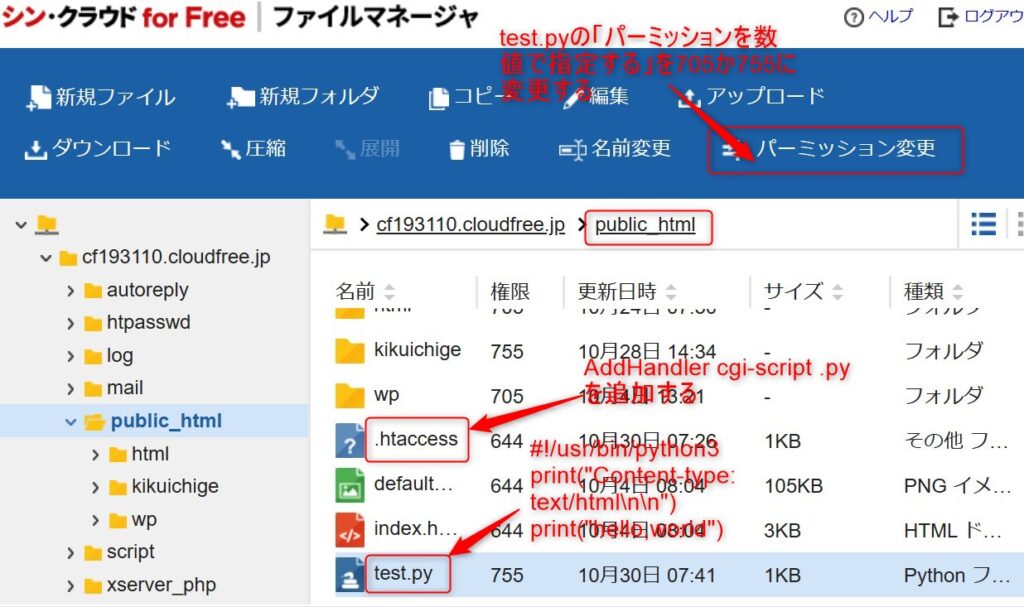Collapse the public_html tree folder

pyautogui.click(x=71, y=422)
